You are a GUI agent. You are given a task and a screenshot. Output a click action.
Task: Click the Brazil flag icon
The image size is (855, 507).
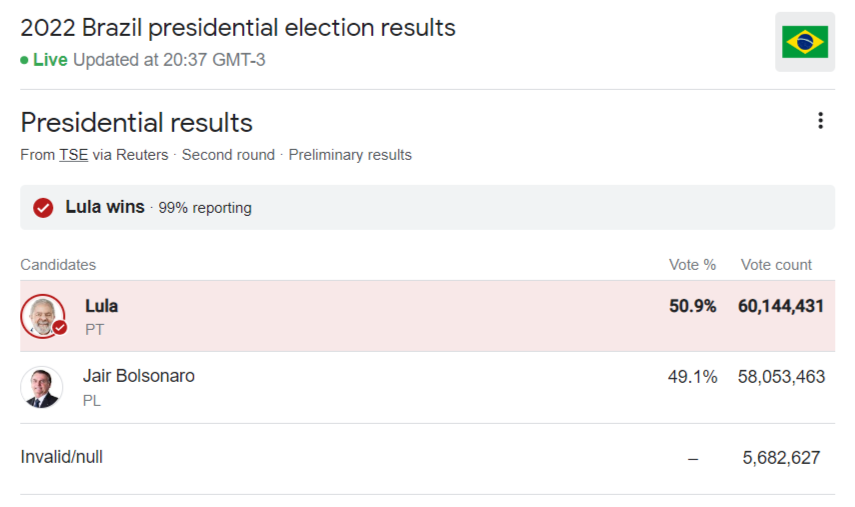(x=805, y=42)
